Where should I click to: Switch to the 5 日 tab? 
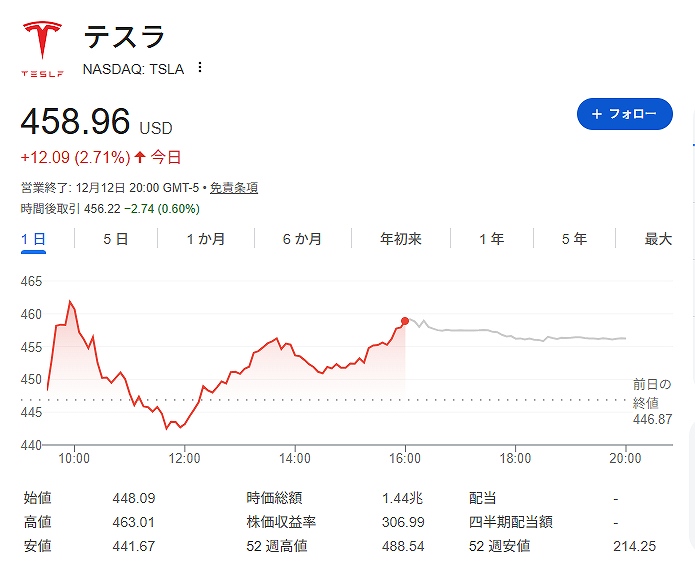click(x=115, y=239)
